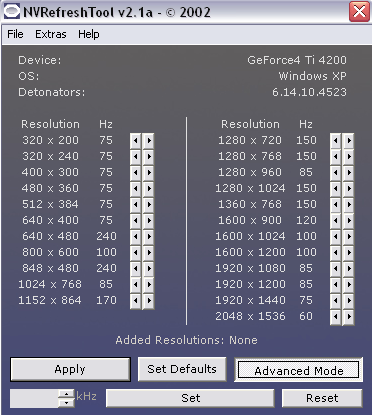This screenshot has width=372, height=415.
Task: Decrease Hz for 480 x 360
Action: tap(135, 189)
